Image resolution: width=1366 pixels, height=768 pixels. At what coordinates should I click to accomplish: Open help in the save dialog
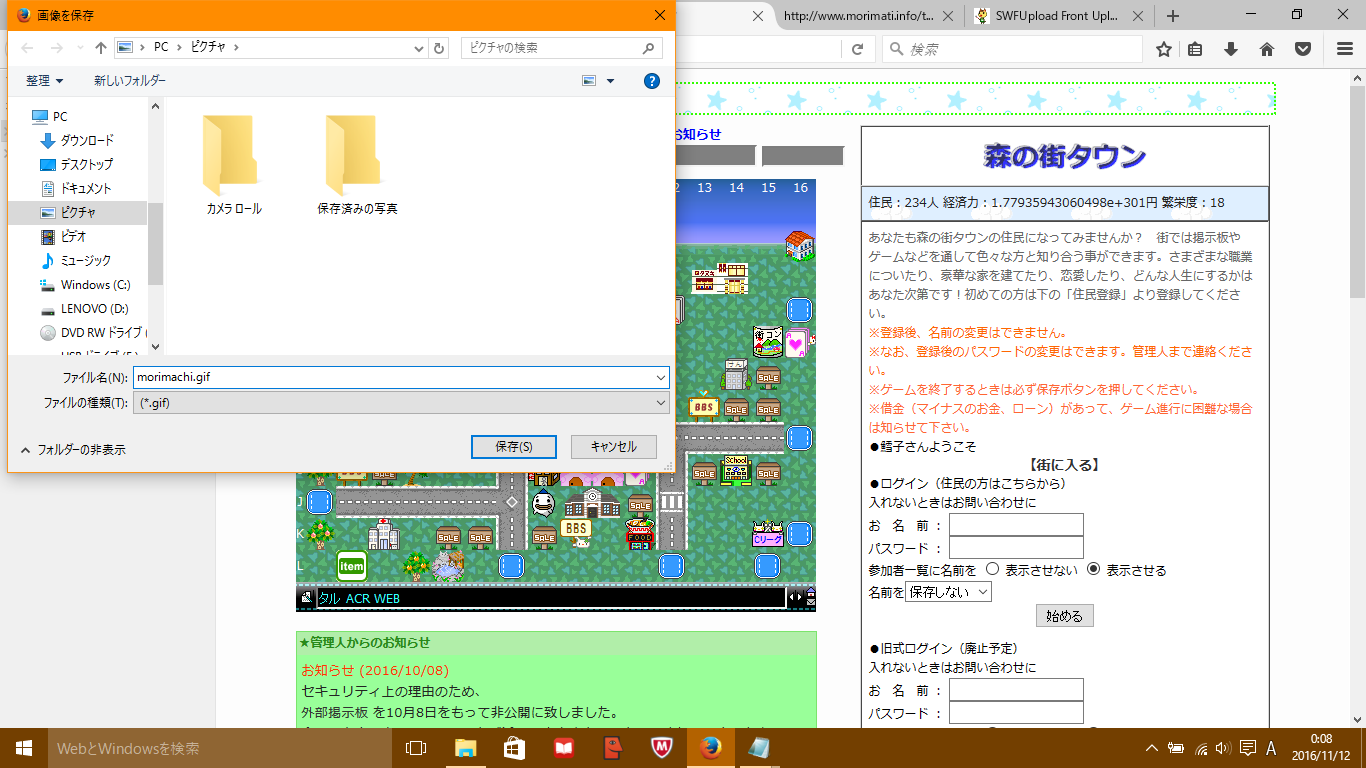(651, 81)
